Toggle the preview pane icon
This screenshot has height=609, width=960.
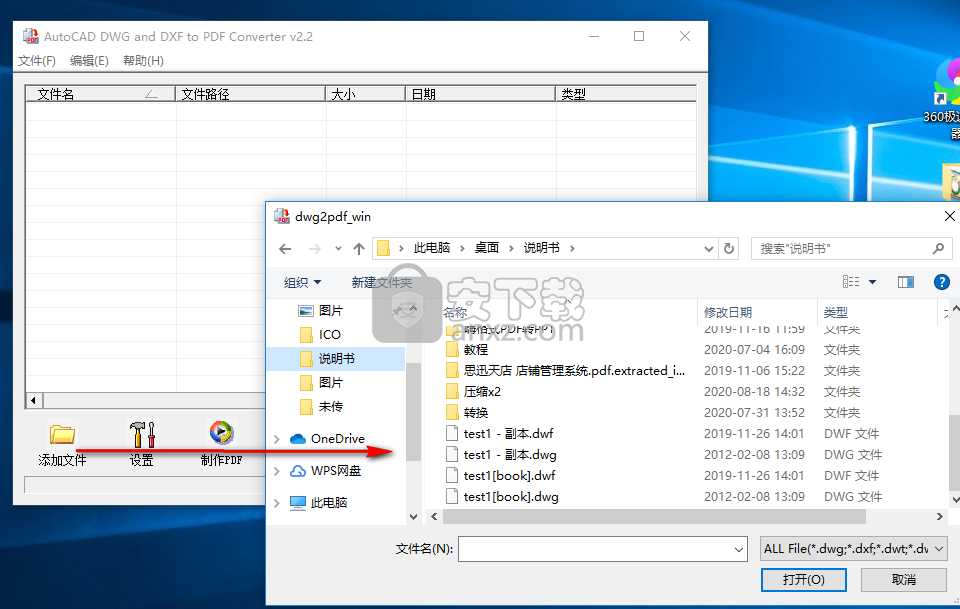[x=906, y=282]
